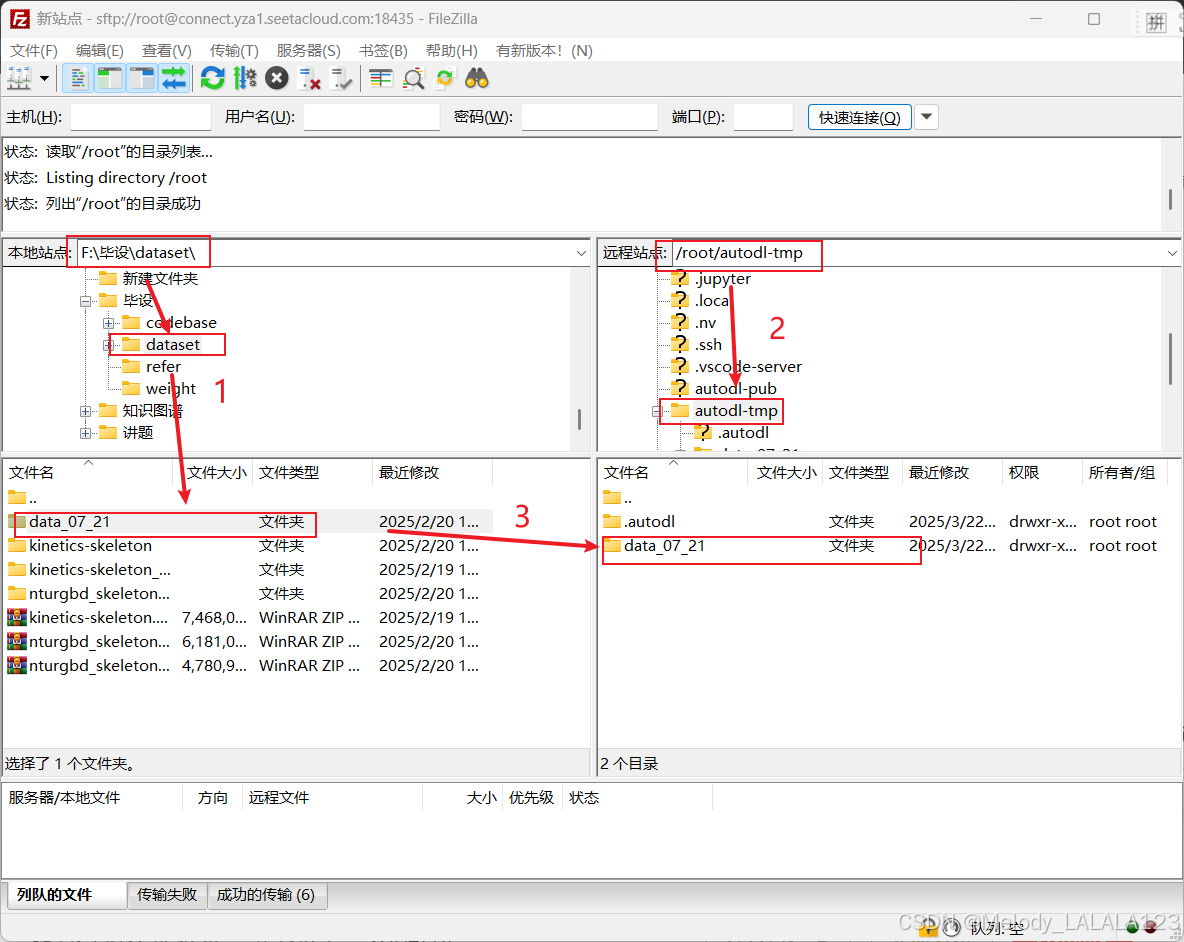This screenshot has width=1184, height=942.
Task: Select the 7,468,0... kinetics-skeleton ZIP file
Action: tap(249, 617)
